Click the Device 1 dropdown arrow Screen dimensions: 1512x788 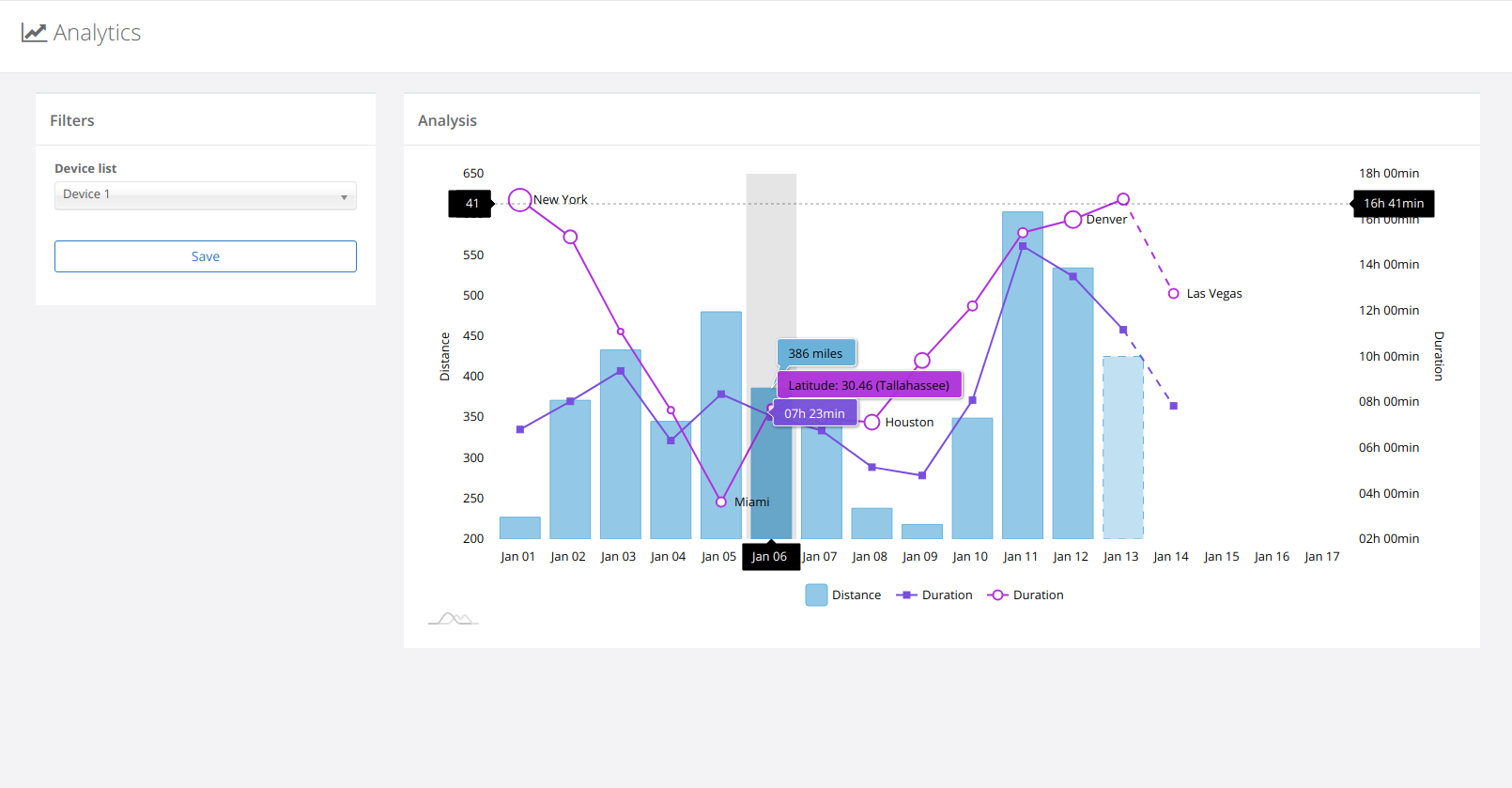(344, 196)
